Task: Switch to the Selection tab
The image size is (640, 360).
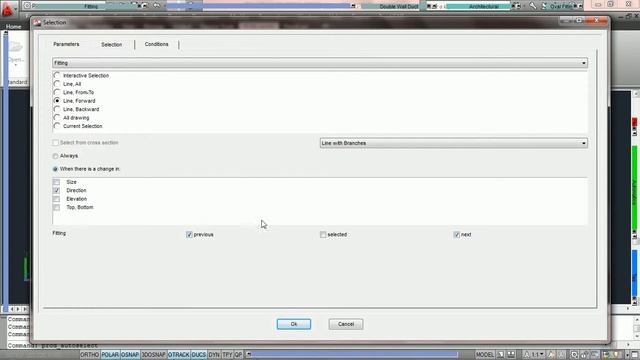Action: (x=111, y=44)
